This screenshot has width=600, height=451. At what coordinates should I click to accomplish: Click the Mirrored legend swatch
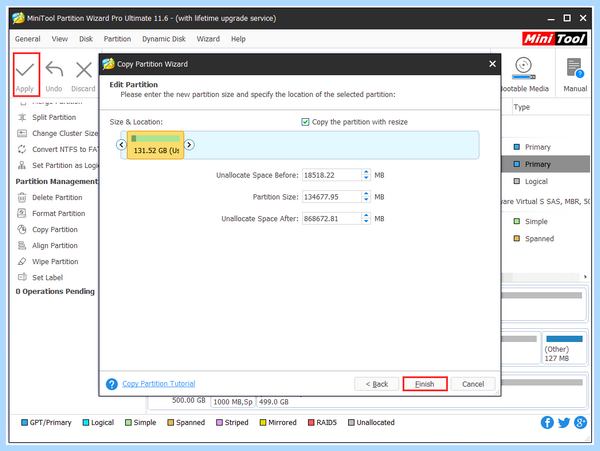point(263,423)
